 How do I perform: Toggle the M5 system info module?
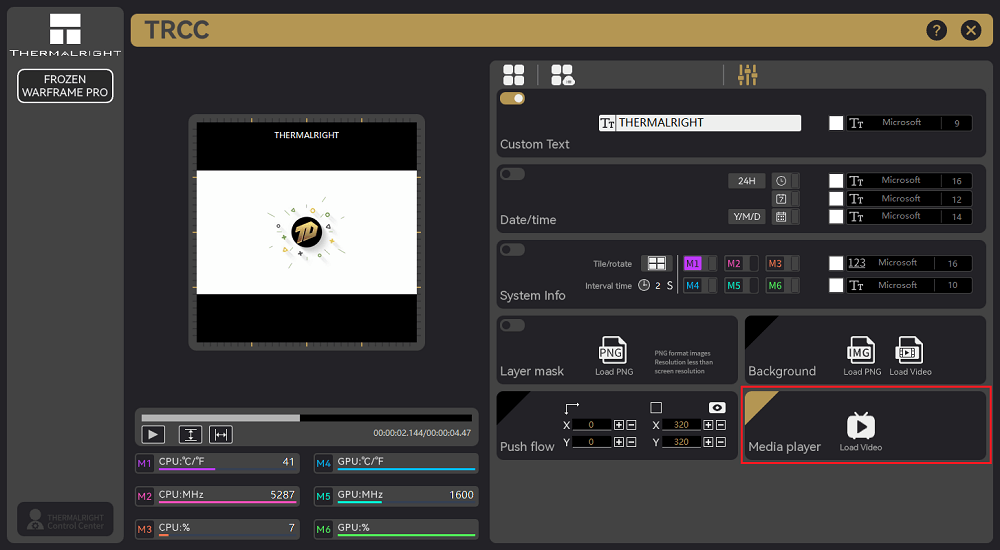(741, 285)
